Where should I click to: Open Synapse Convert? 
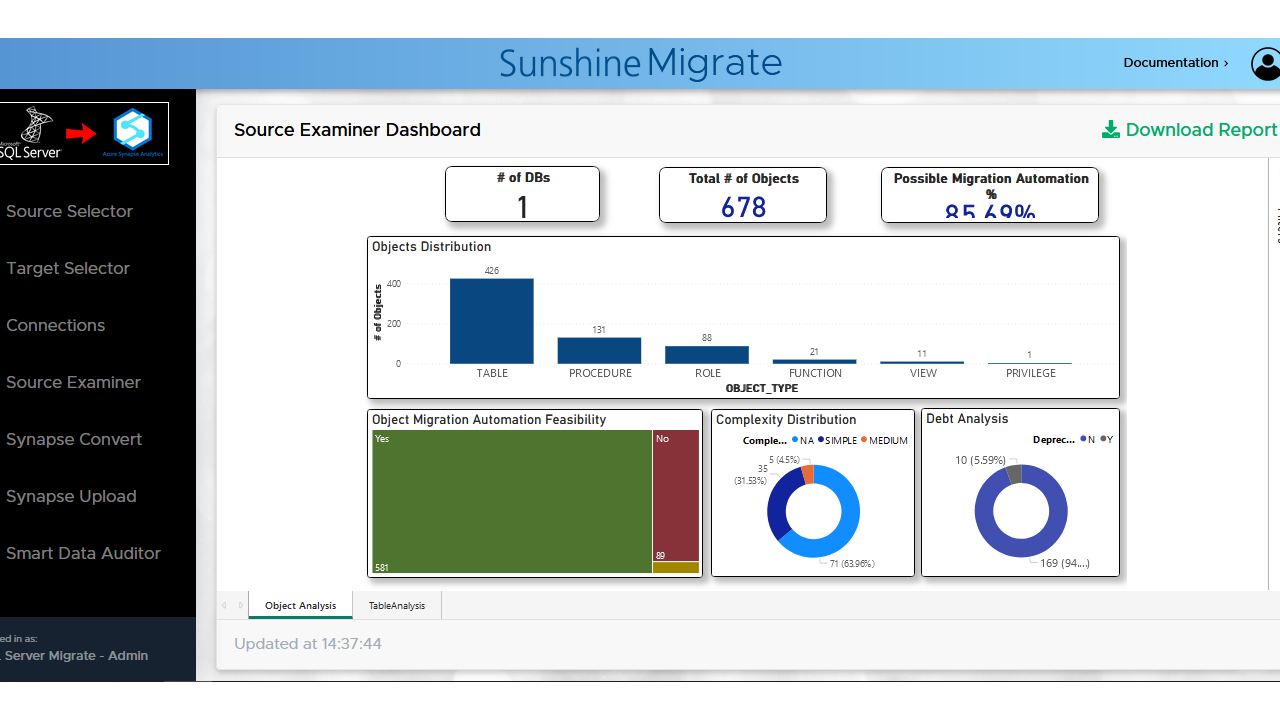pyautogui.click(x=74, y=439)
